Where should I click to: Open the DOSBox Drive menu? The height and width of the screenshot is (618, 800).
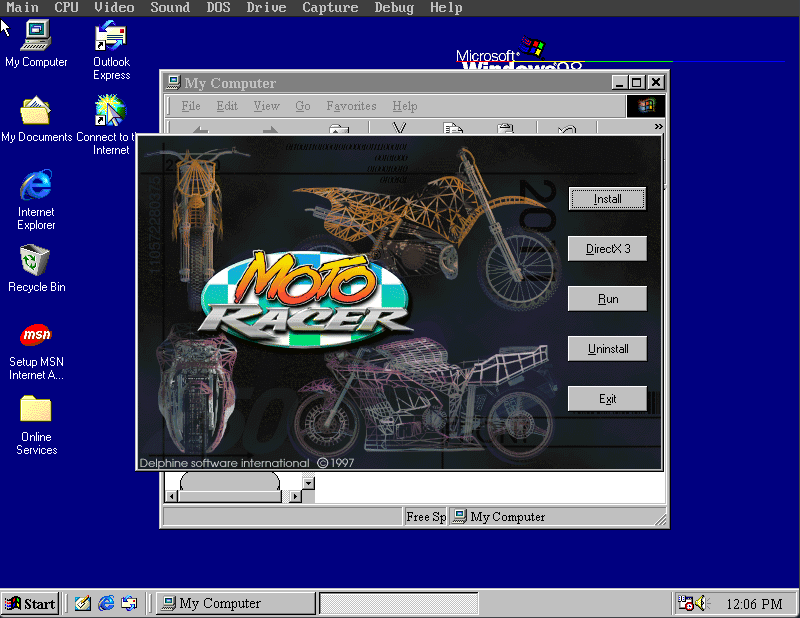266,8
